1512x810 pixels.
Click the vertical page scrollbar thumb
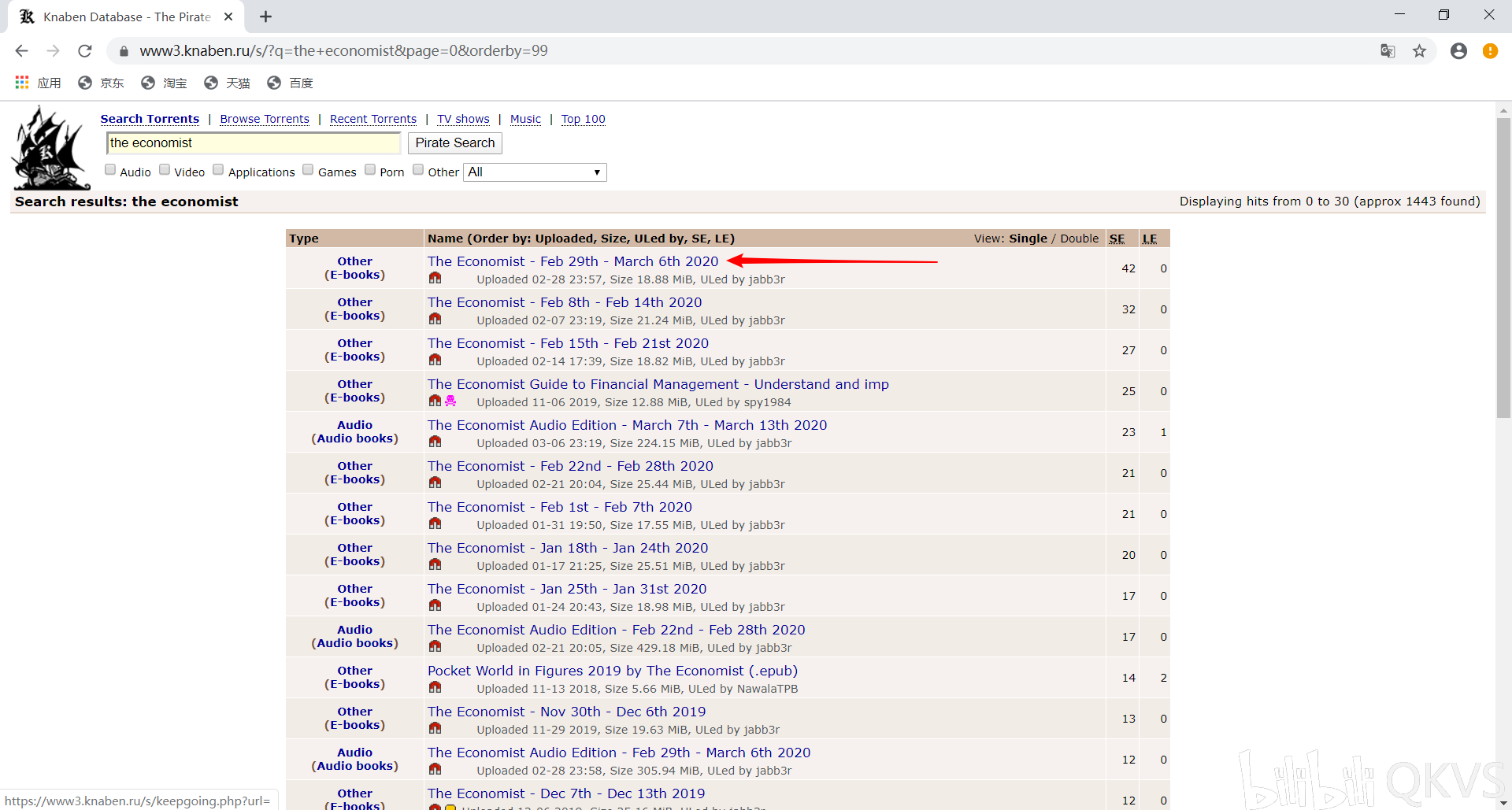pos(1503,268)
